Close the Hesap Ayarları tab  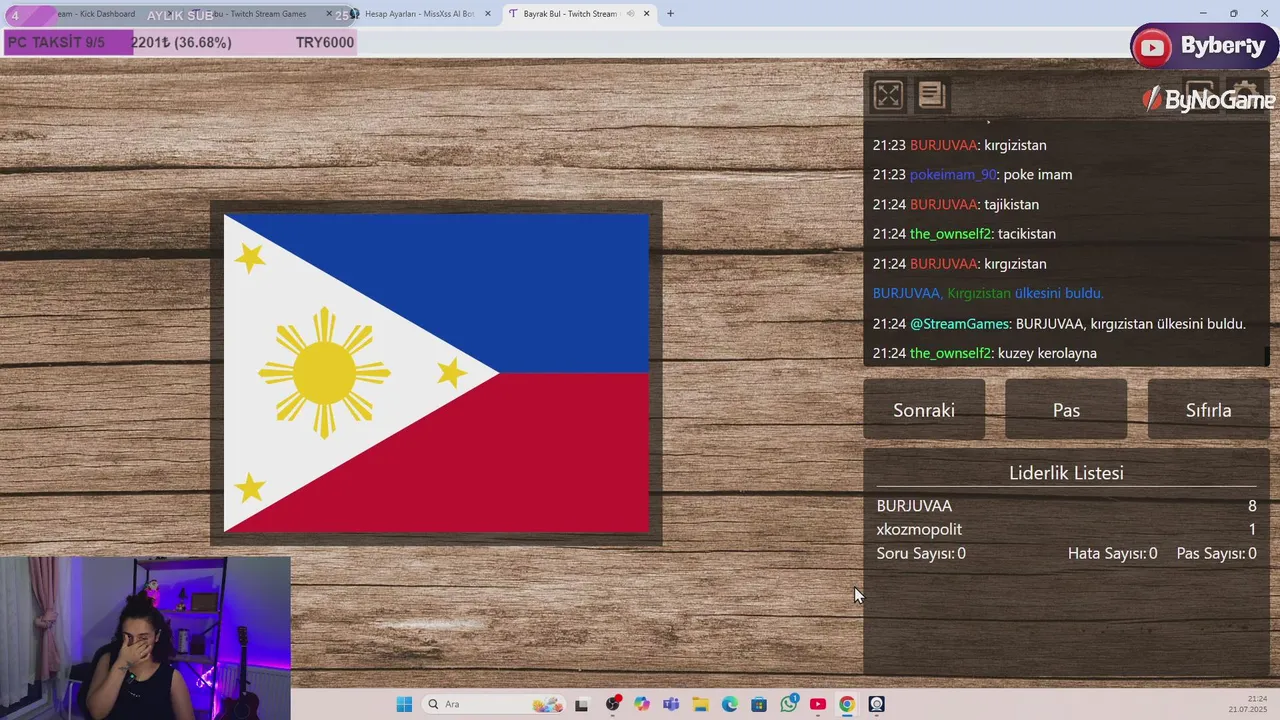point(488,14)
